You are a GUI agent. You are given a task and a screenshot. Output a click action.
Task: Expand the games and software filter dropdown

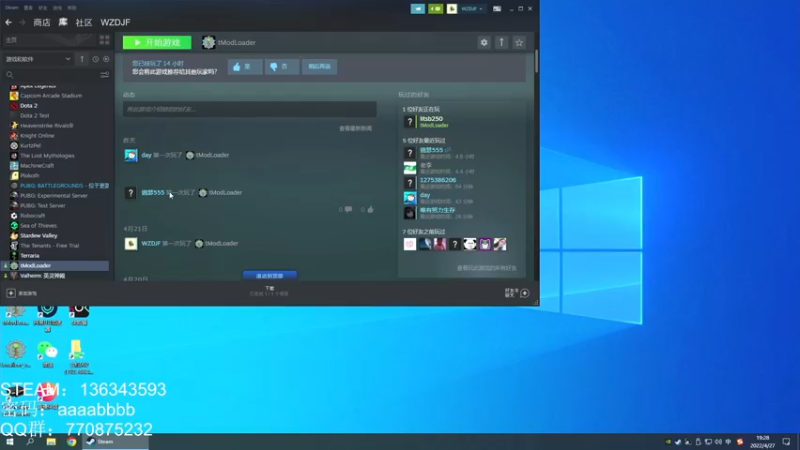click(x=38, y=59)
